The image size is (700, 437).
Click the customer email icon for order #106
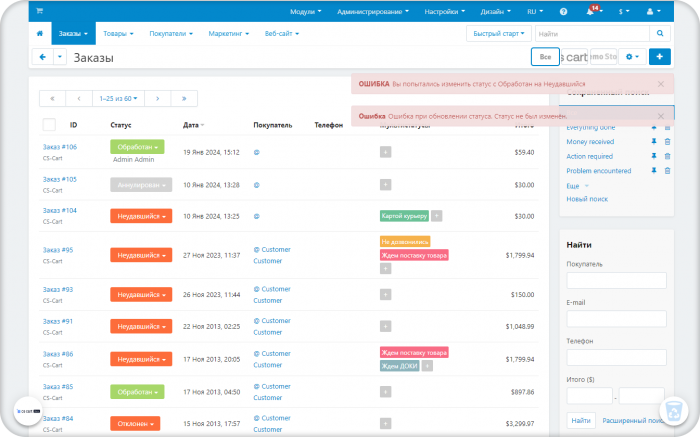pyautogui.click(x=257, y=152)
